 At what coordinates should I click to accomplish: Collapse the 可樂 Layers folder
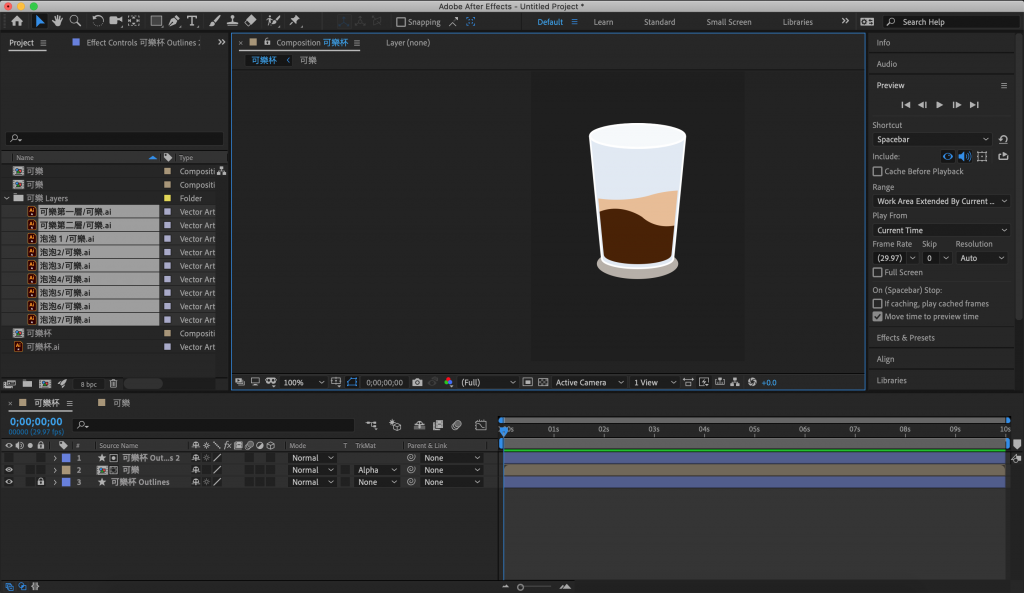(x=8, y=198)
